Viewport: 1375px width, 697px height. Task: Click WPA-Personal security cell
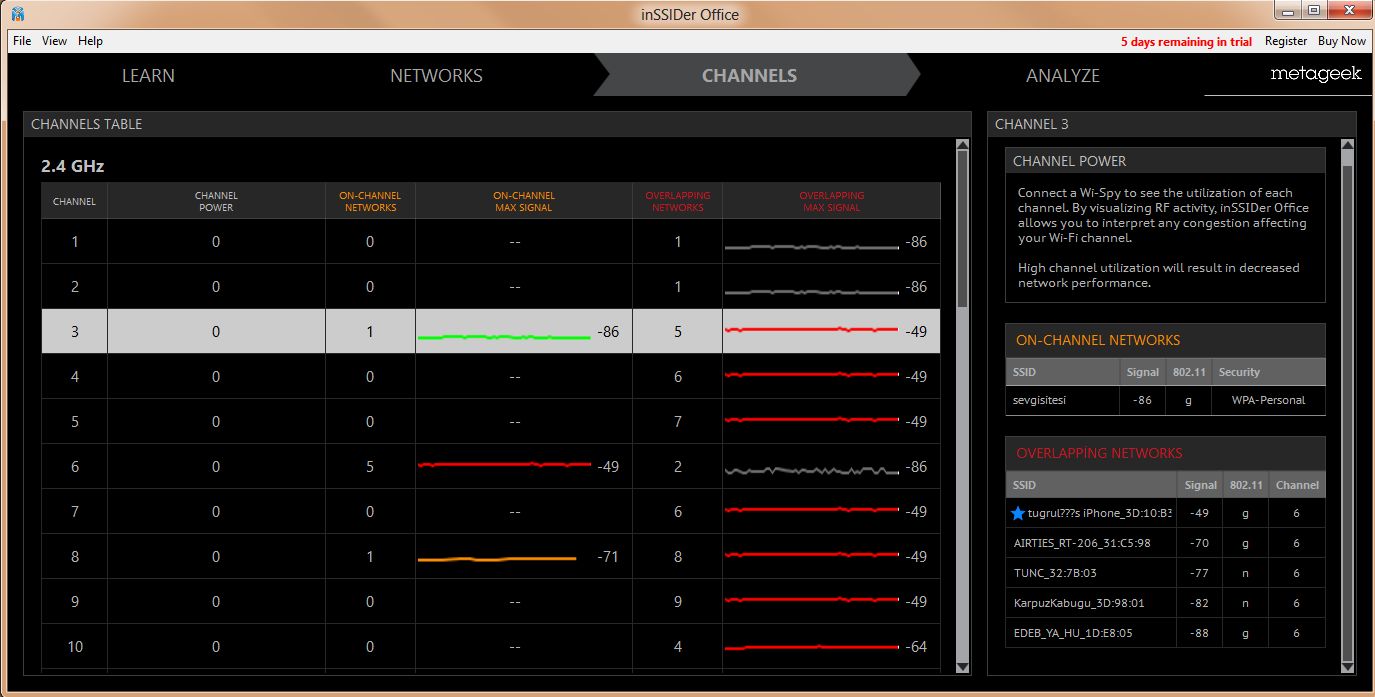(x=1267, y=400)
